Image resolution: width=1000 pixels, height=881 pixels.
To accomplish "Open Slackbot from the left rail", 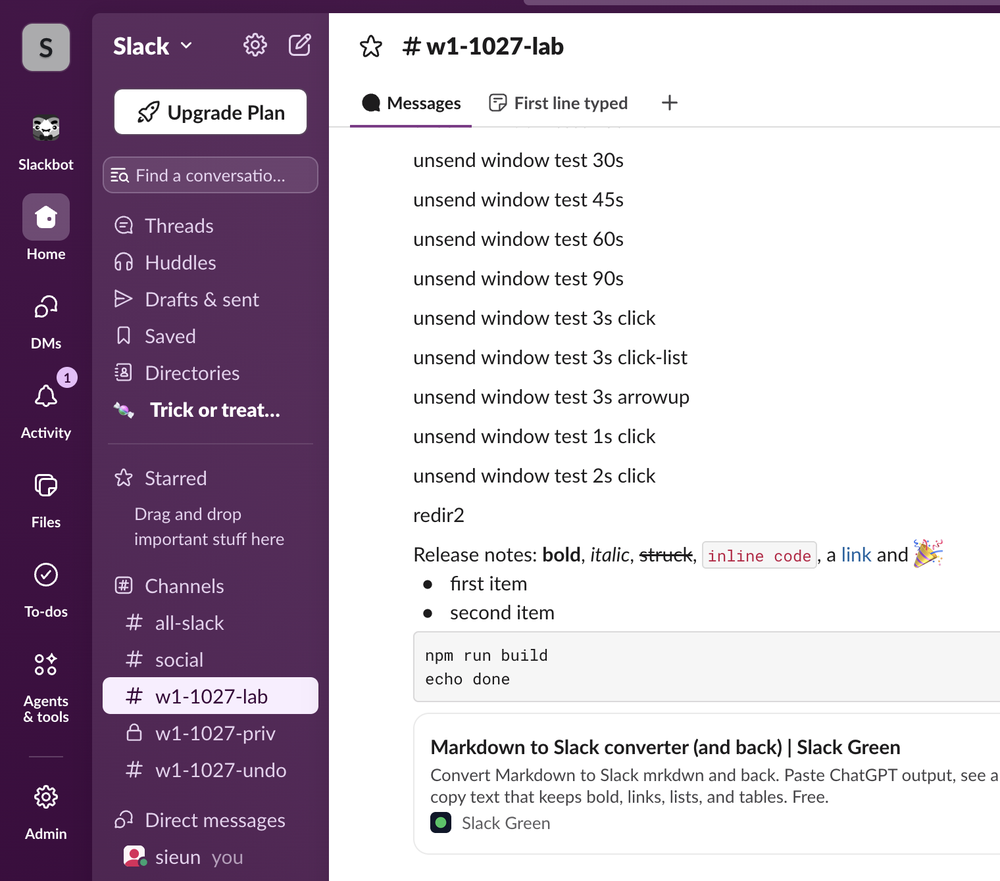I will click(46, 143).
